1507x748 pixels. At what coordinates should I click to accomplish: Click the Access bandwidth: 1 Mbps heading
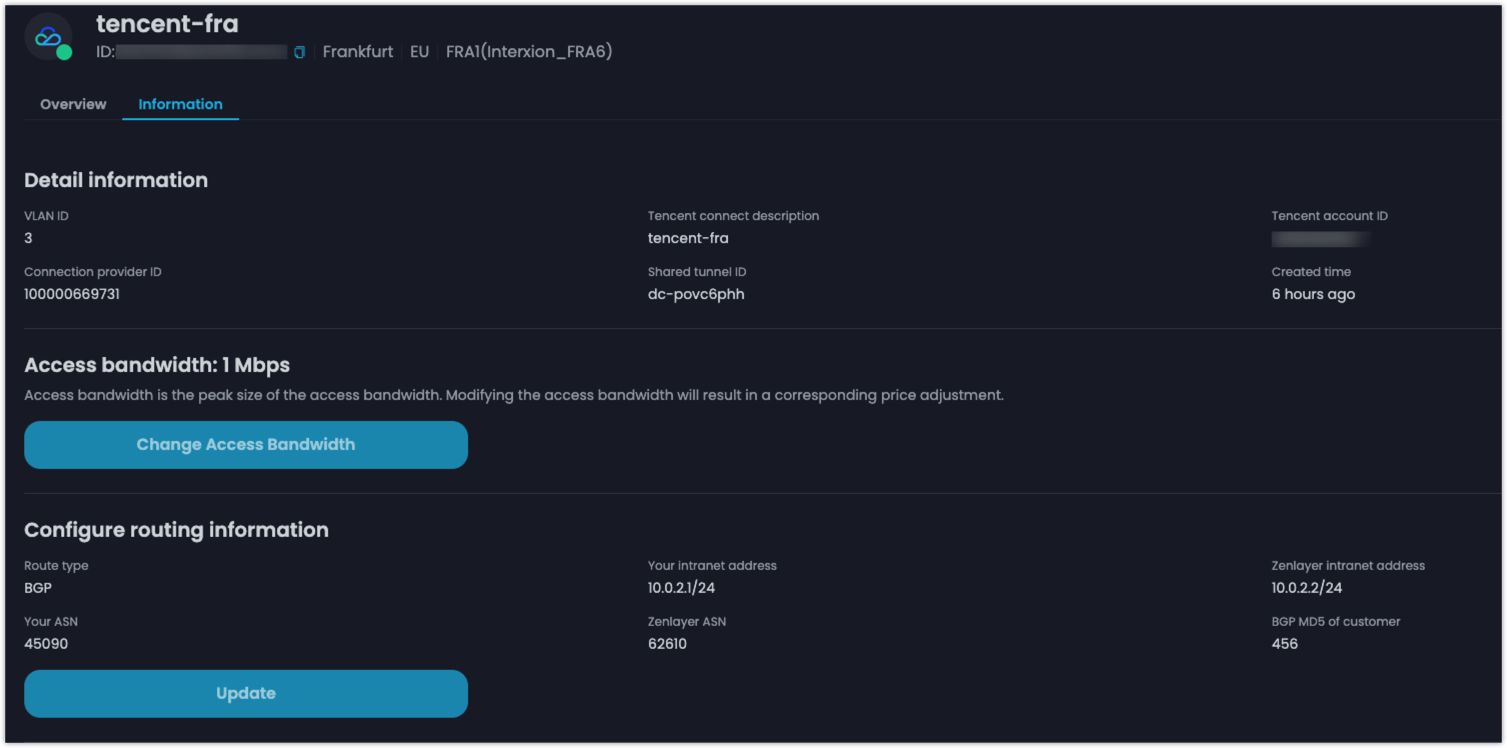(157, 365)
